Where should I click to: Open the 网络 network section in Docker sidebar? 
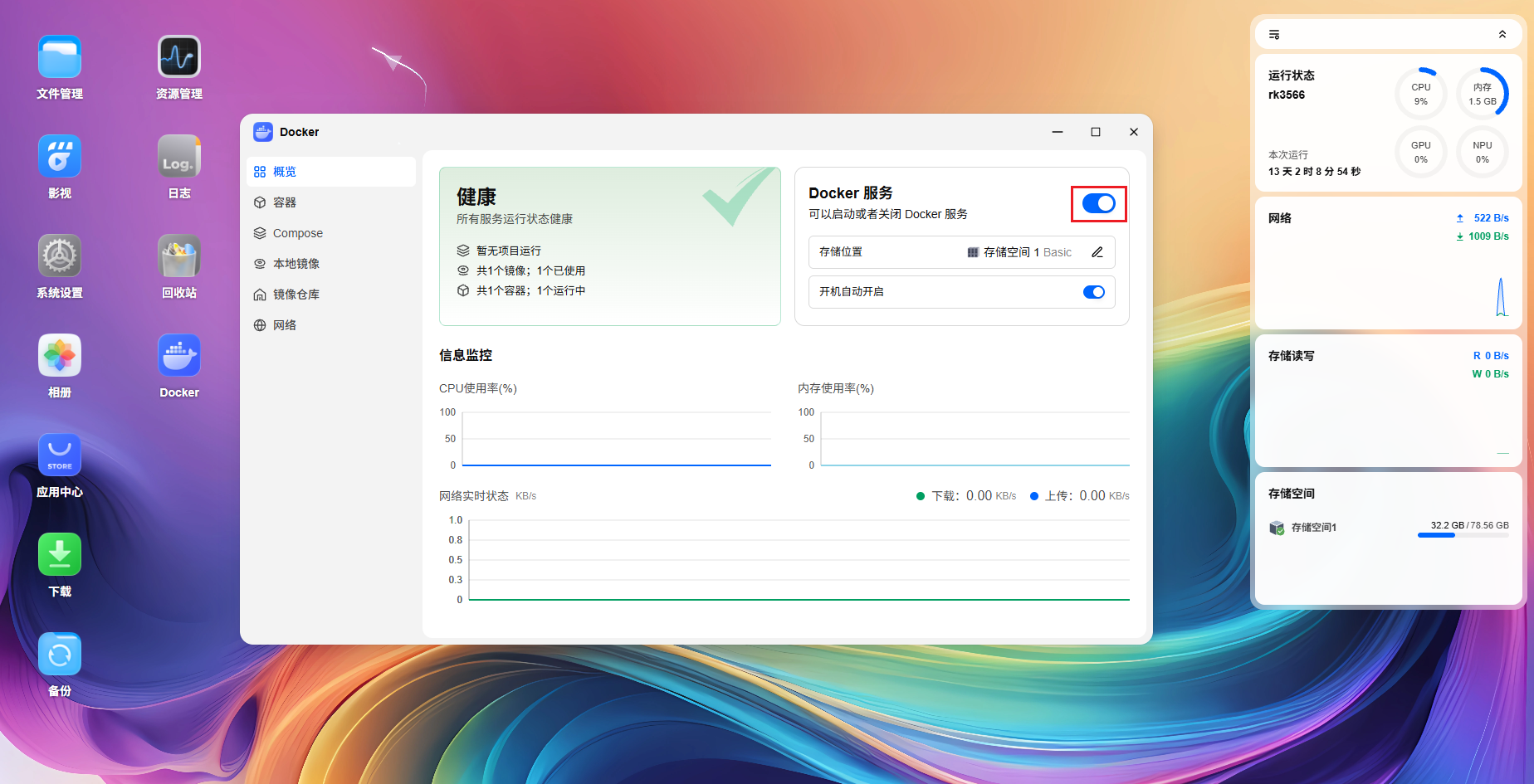[x=331, y=325]
